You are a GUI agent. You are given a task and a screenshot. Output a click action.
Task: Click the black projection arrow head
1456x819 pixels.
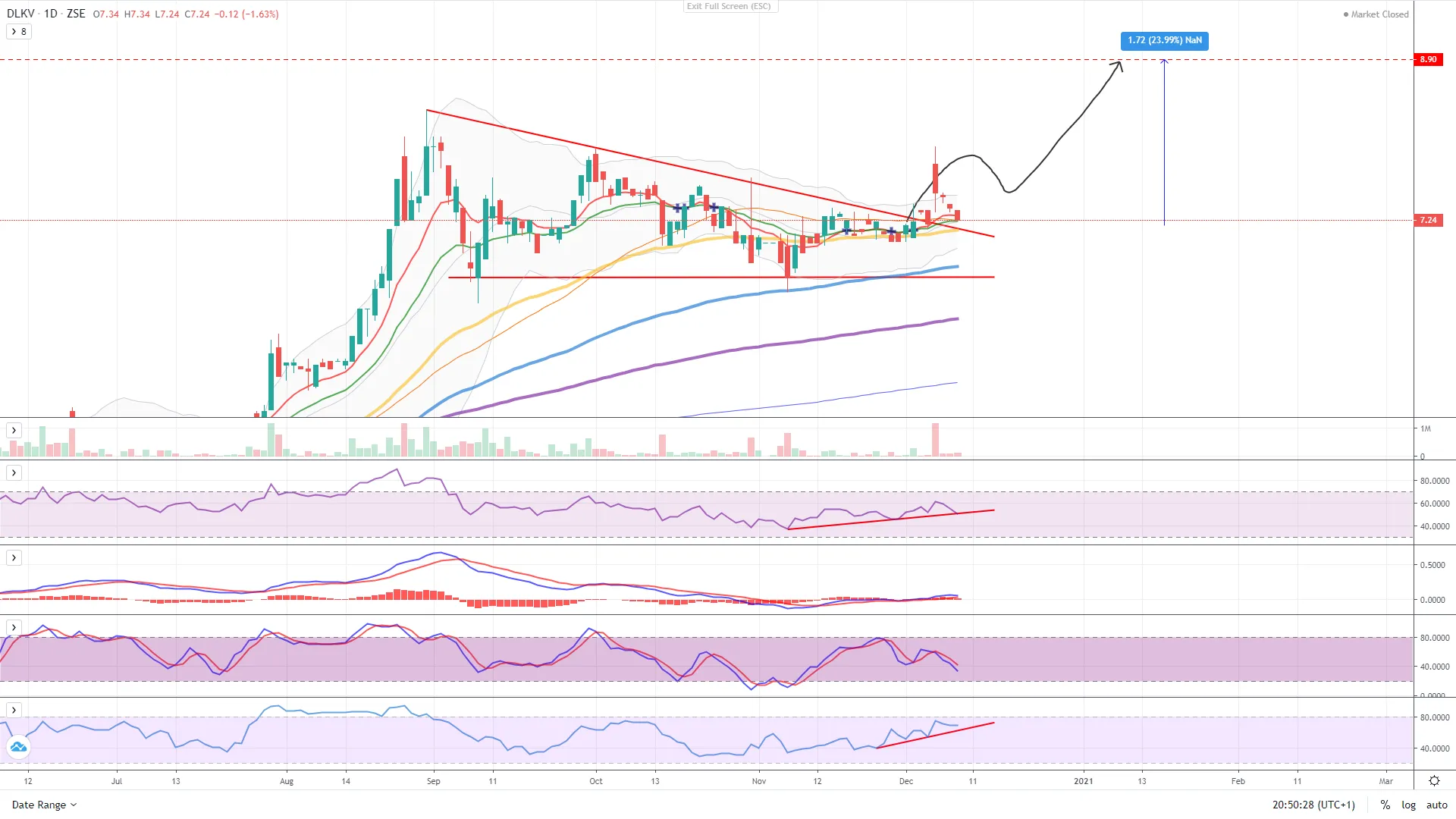[x=1119, y=65]
